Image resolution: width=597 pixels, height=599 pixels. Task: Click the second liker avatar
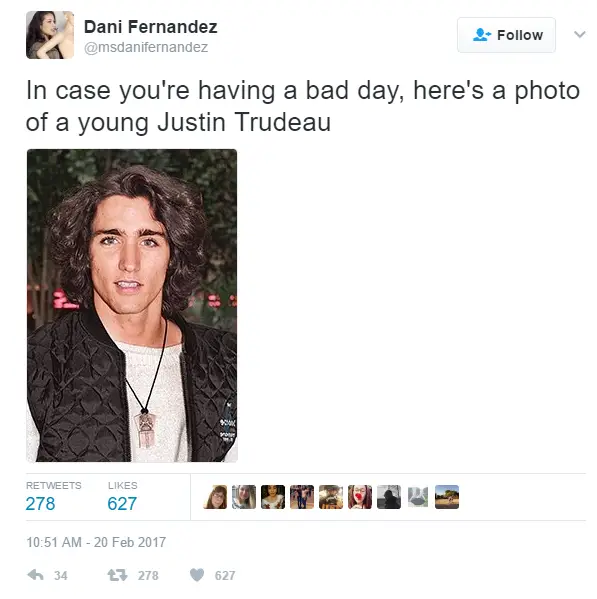(244, 497)
